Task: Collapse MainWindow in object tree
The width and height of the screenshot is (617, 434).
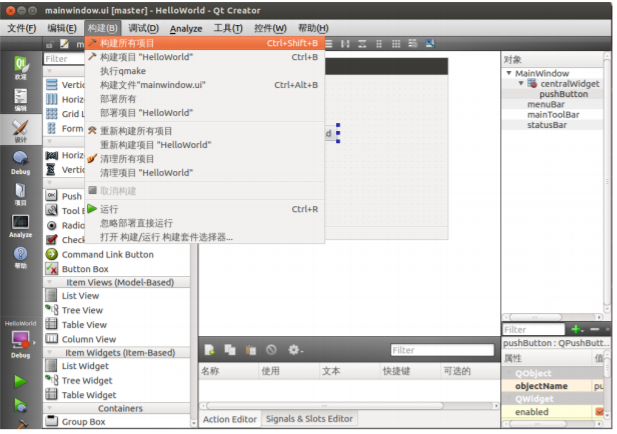Action: click(x=509, y=73)
